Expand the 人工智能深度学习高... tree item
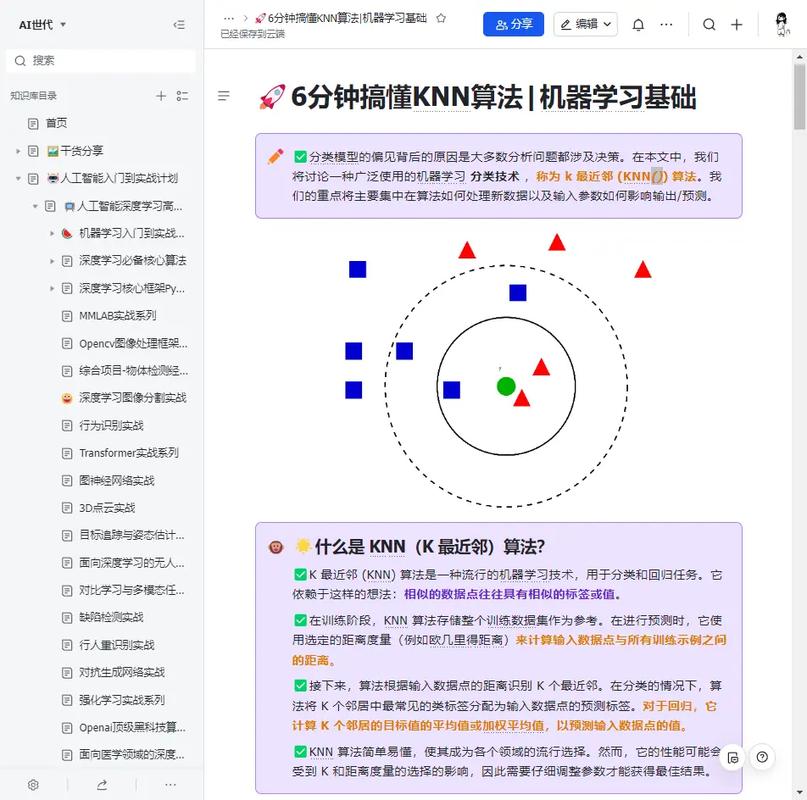The width and height of the screenshot is (807, 800). coord(35,205)
